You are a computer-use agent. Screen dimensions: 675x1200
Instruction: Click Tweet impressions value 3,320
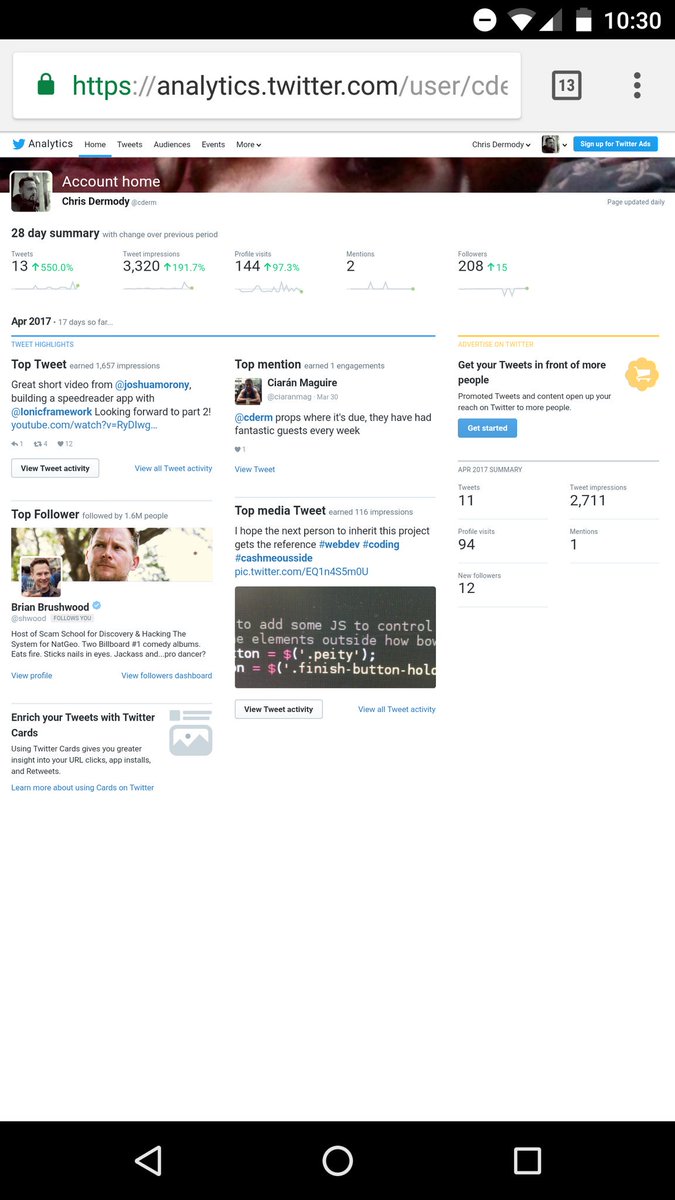pos(141,267)
